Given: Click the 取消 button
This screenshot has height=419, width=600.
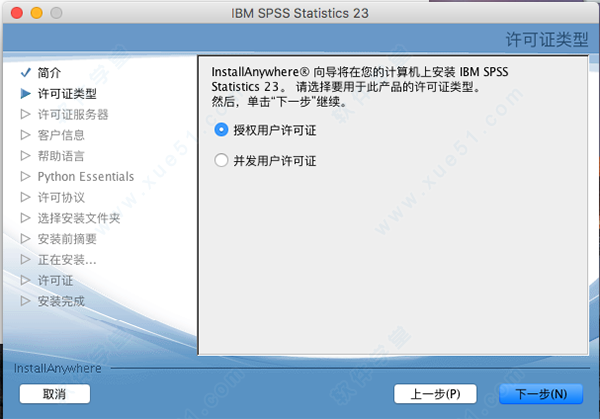Looking at the screenshot, I should [55, 394].
